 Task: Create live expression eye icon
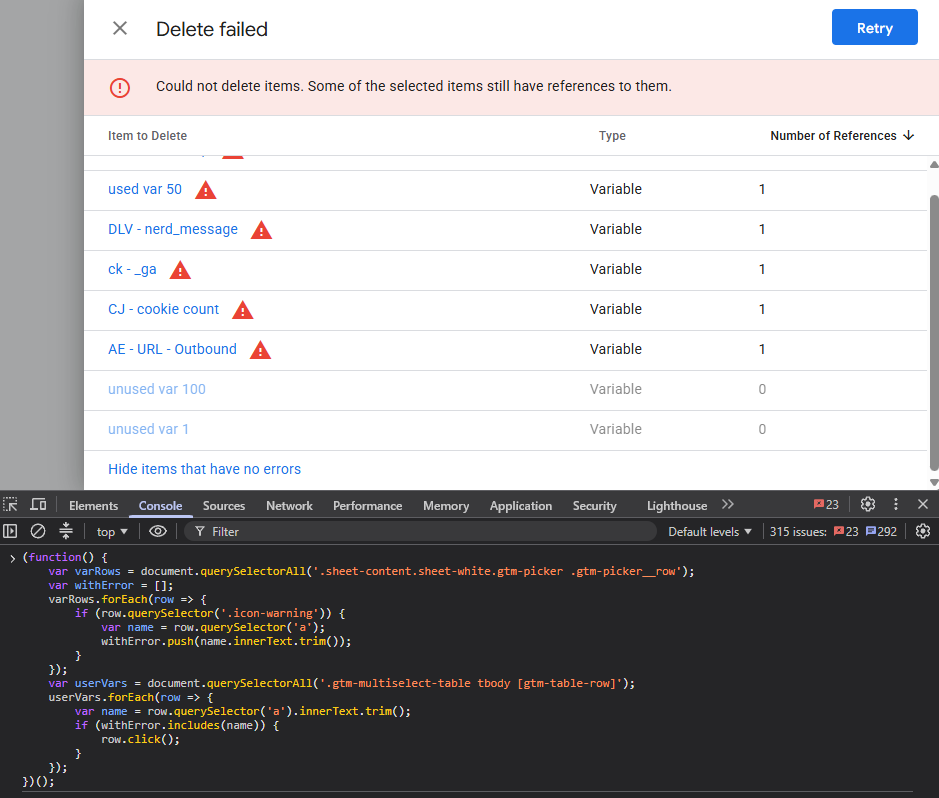point(157,531)
